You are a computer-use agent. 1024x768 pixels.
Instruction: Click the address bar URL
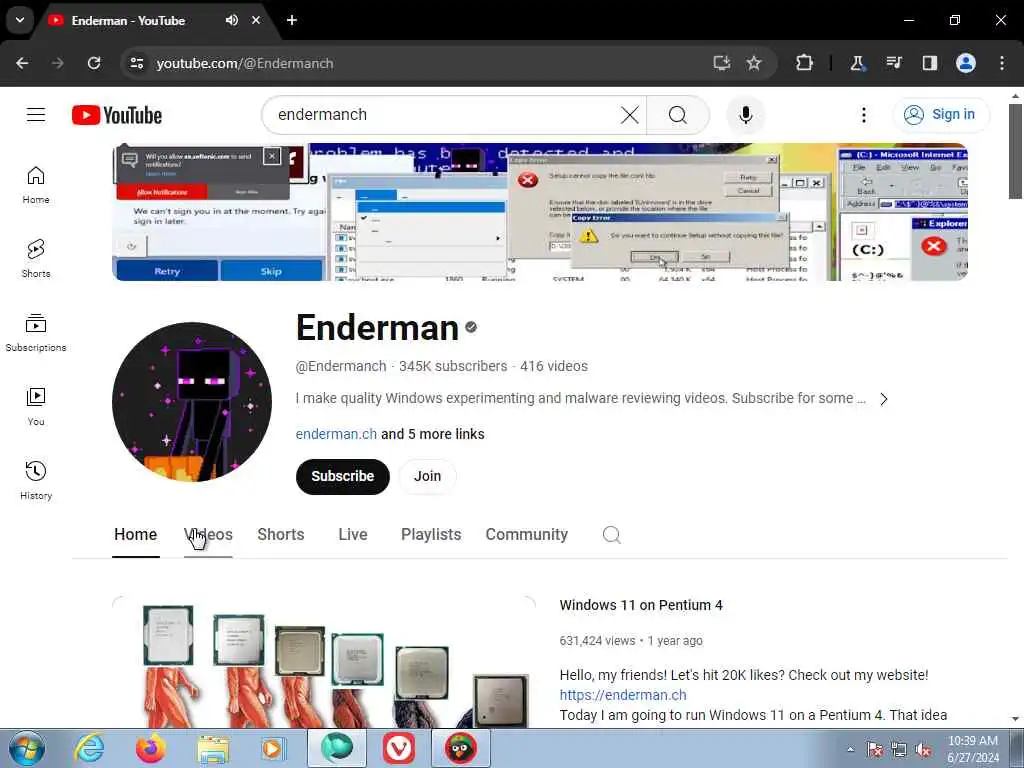point(245,63)
